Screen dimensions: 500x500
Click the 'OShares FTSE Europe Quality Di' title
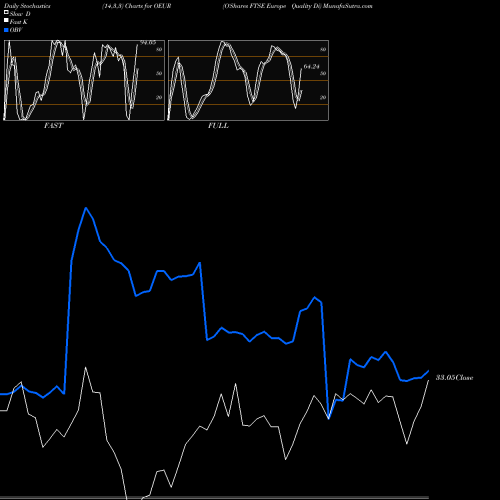click(272, 6)
